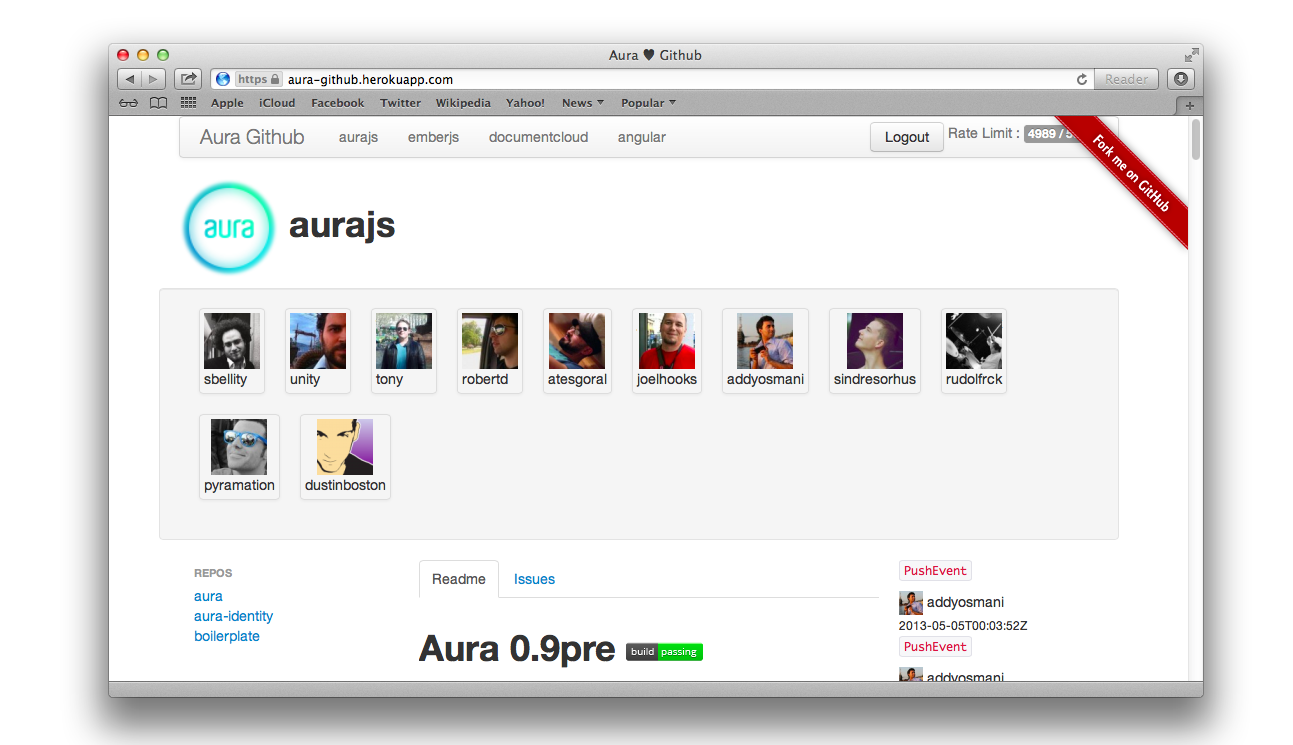Viewport: 1293px width, 745px height.
Task: Click the build passing badge
Action: tap(664, 652)
